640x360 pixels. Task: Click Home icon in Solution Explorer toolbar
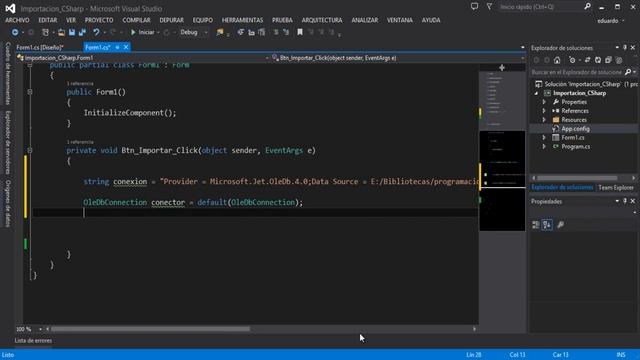pyautogui.click(x=557, y=60)
